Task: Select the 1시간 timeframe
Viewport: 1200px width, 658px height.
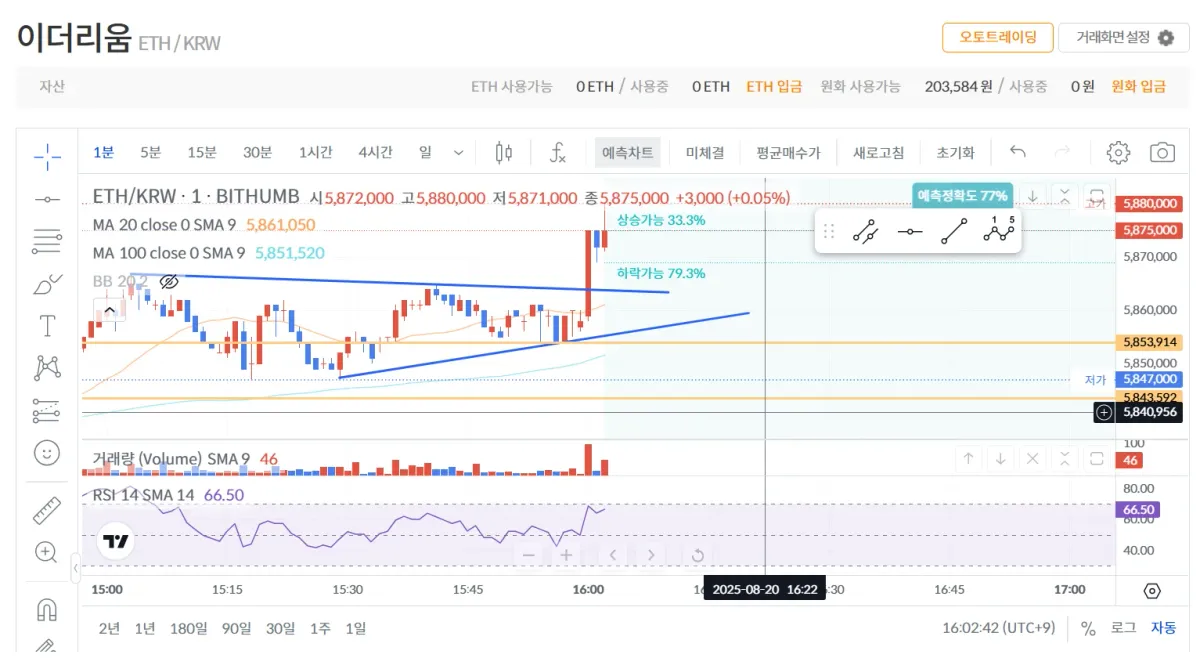Action: [x=315, y=153]
